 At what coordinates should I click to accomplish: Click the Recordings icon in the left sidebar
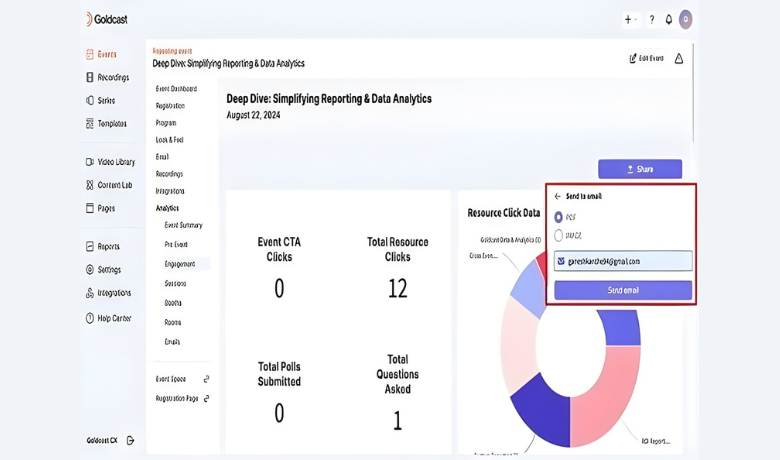[90, 78]
